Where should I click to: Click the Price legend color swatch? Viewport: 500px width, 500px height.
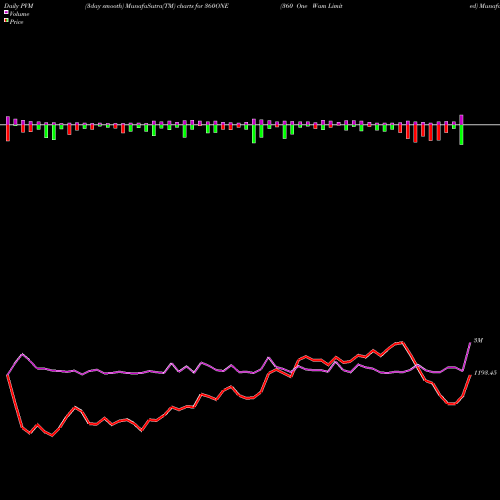point(6,21)
